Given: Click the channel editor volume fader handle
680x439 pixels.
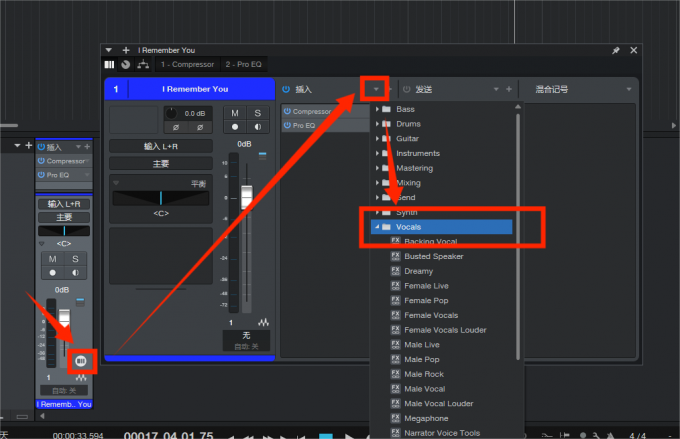Looking at the screenshot, I should point(247,195).
